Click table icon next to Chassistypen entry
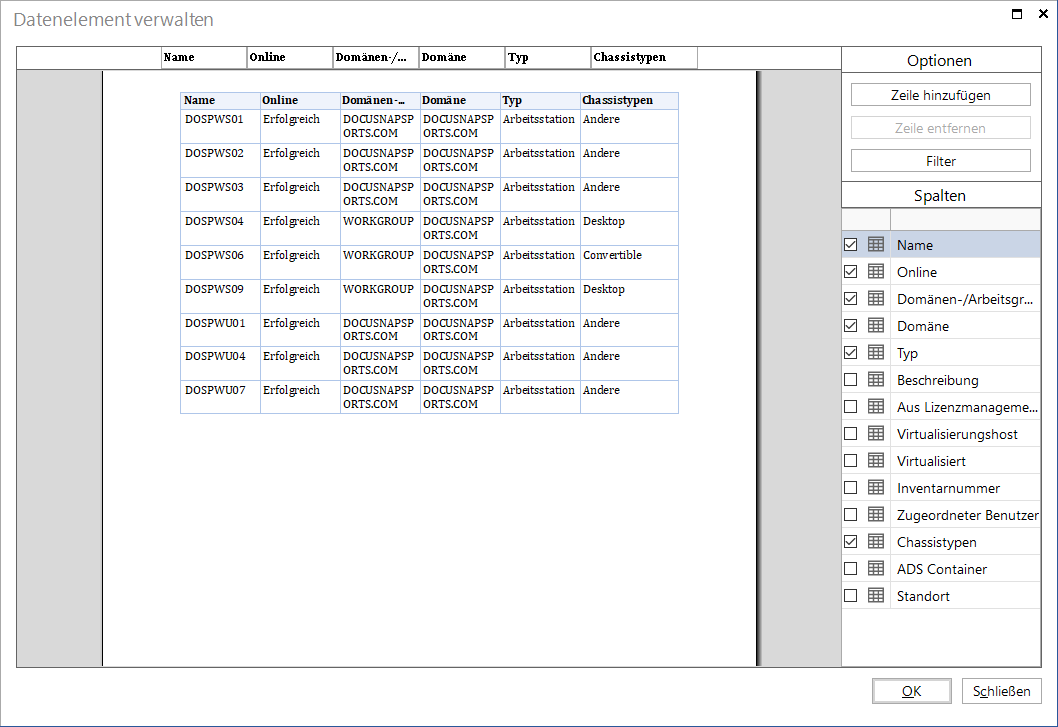Image resolution: width=1058 pixels, height=727 pixels. [875, 541]
